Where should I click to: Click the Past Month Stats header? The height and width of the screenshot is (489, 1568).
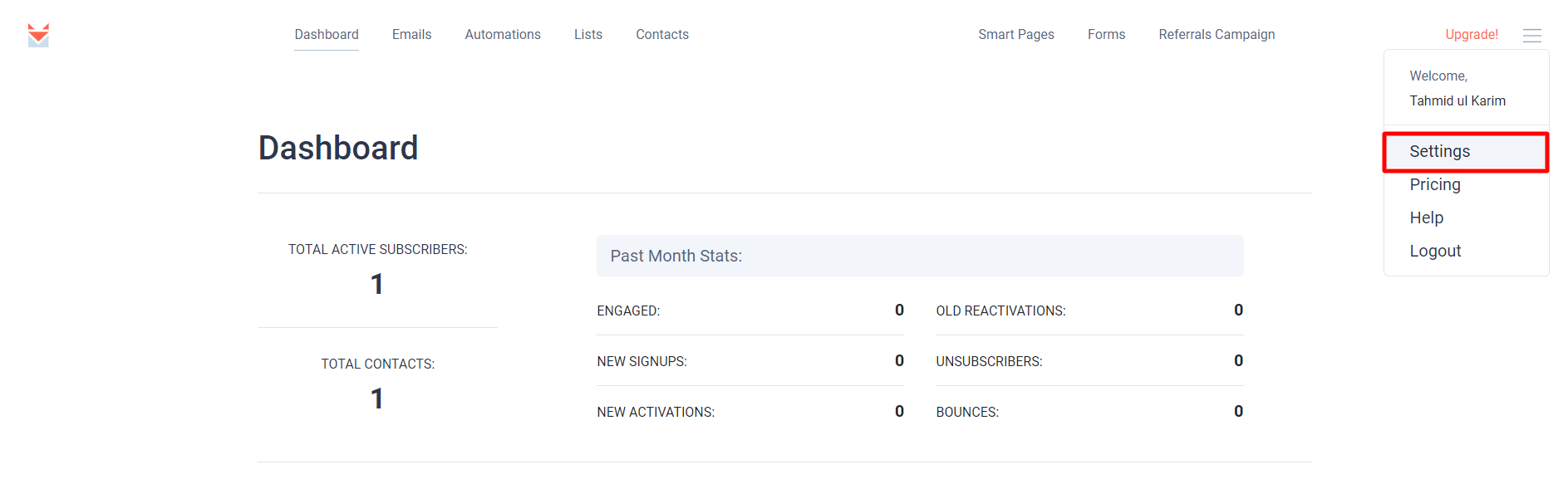click(920, 256)
